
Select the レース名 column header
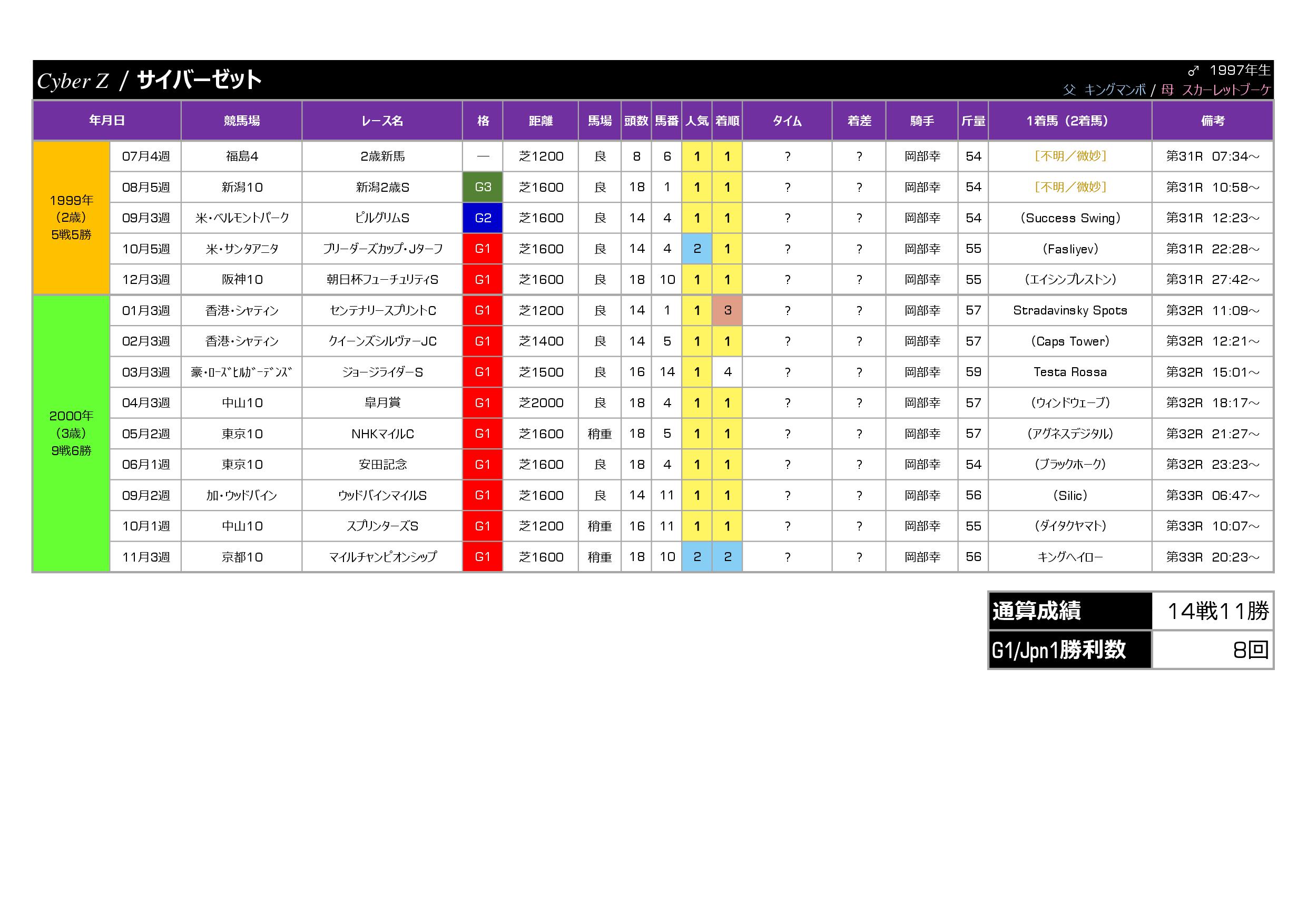pyautogui.click(x=382, y=121)
